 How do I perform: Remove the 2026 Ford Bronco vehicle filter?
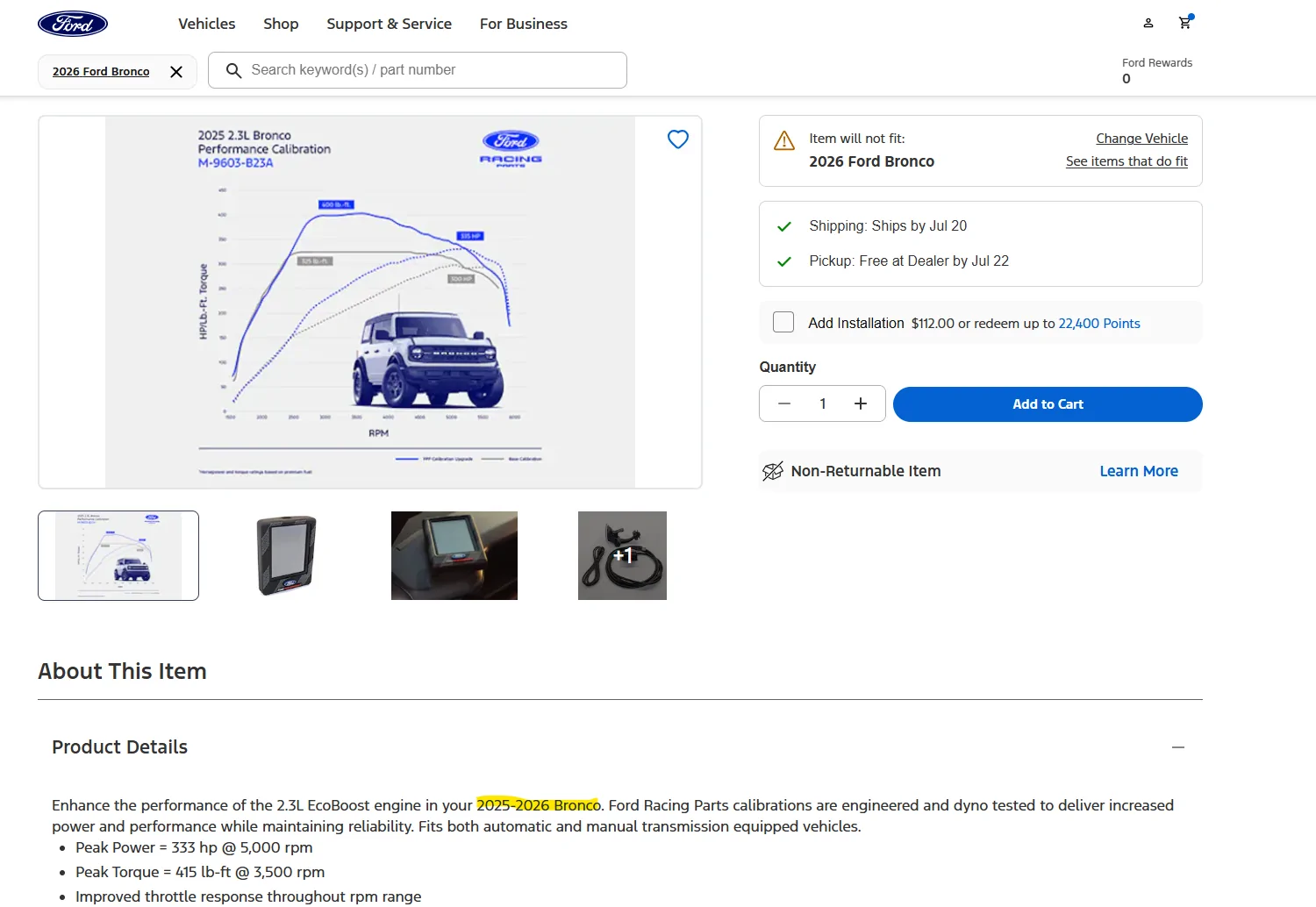coord(176,72)
